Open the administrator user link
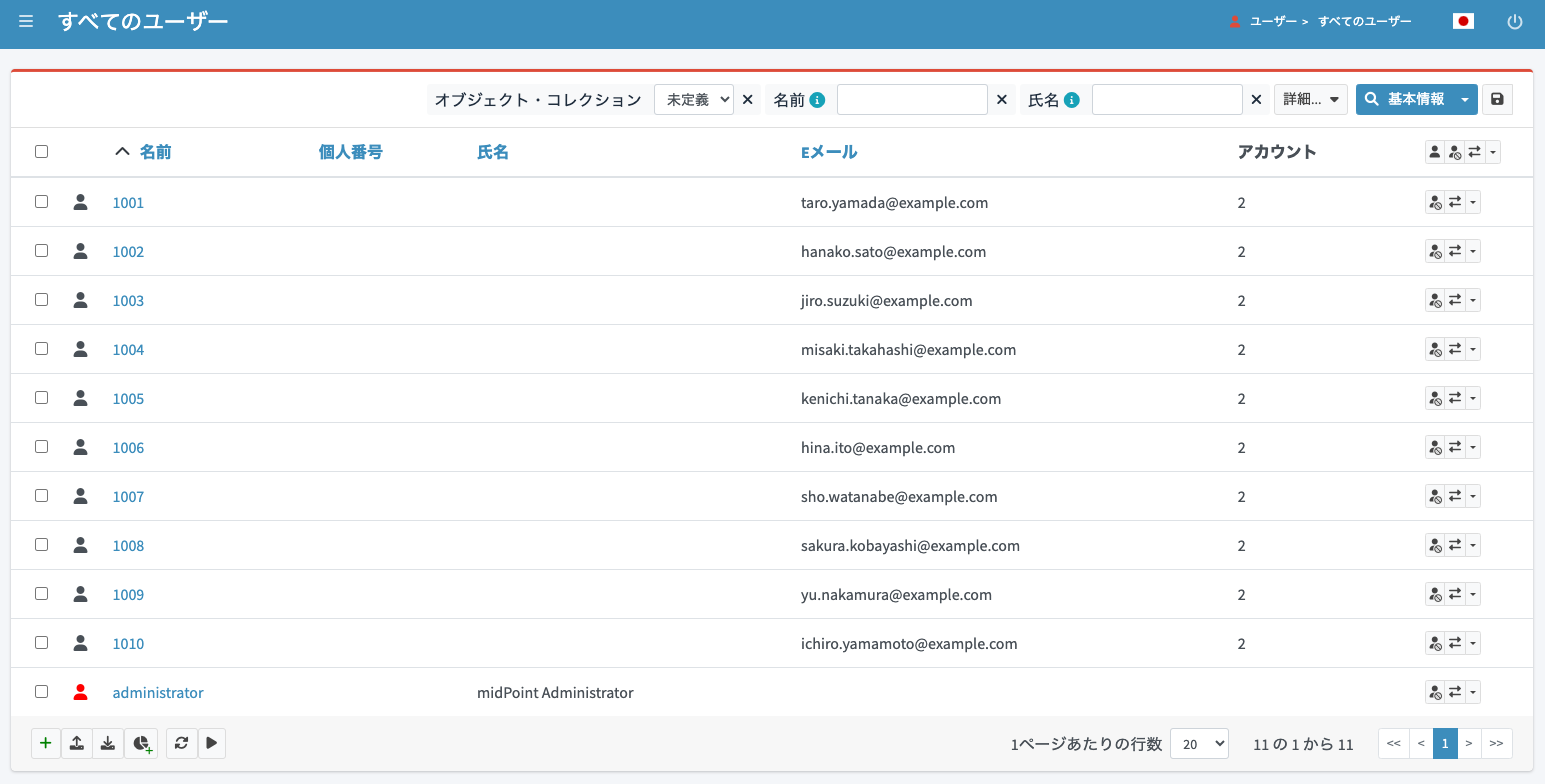Image resolution: width=1545 pixels, height=784 pixels. pyautogui.click(x=158, y=693)
